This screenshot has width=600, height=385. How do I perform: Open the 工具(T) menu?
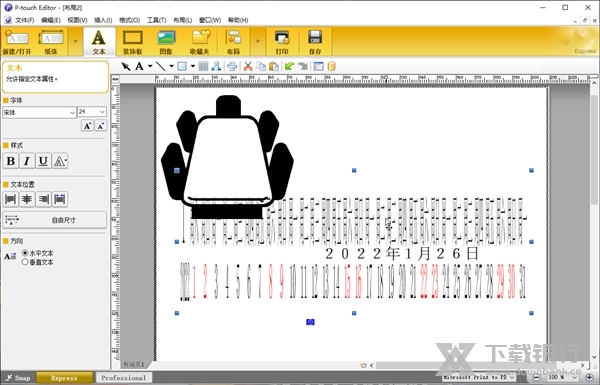157,20
